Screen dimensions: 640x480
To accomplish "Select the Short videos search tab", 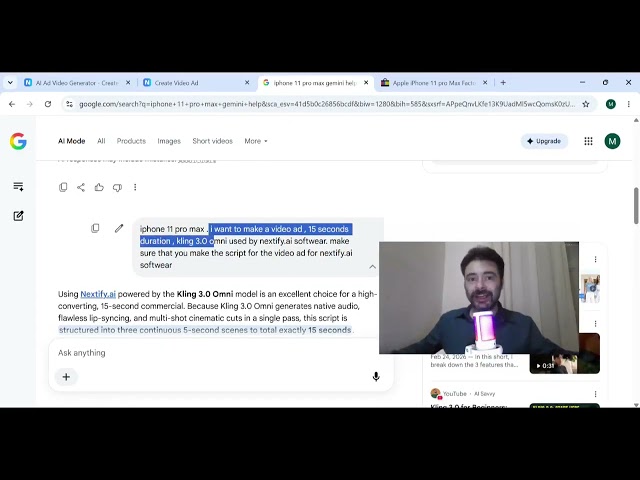I will click(212, 141).
